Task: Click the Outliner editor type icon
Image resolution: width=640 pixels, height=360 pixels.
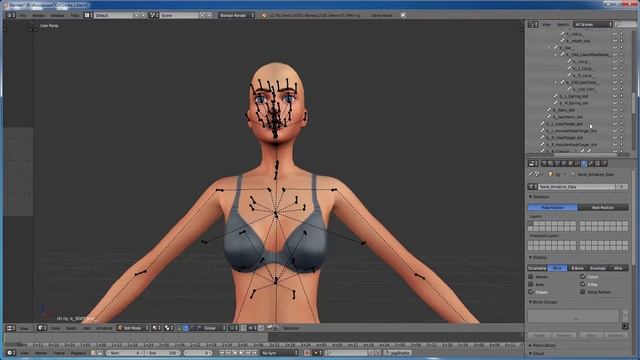Action: point(532,24)
